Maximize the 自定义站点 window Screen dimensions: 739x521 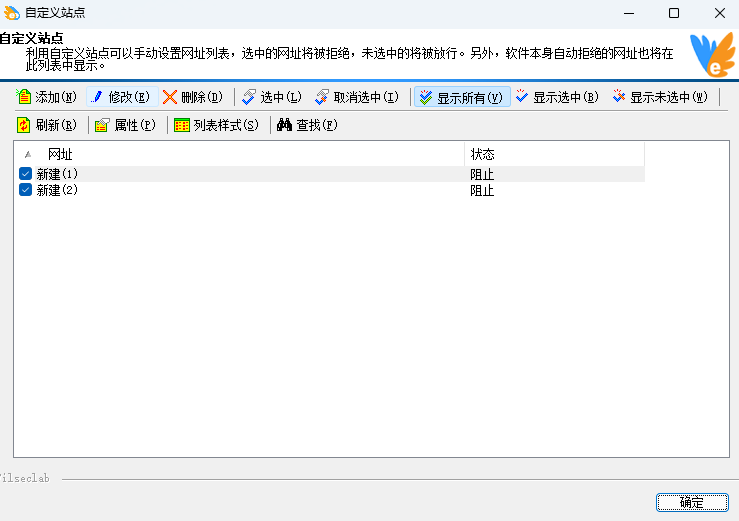point(674,13)
